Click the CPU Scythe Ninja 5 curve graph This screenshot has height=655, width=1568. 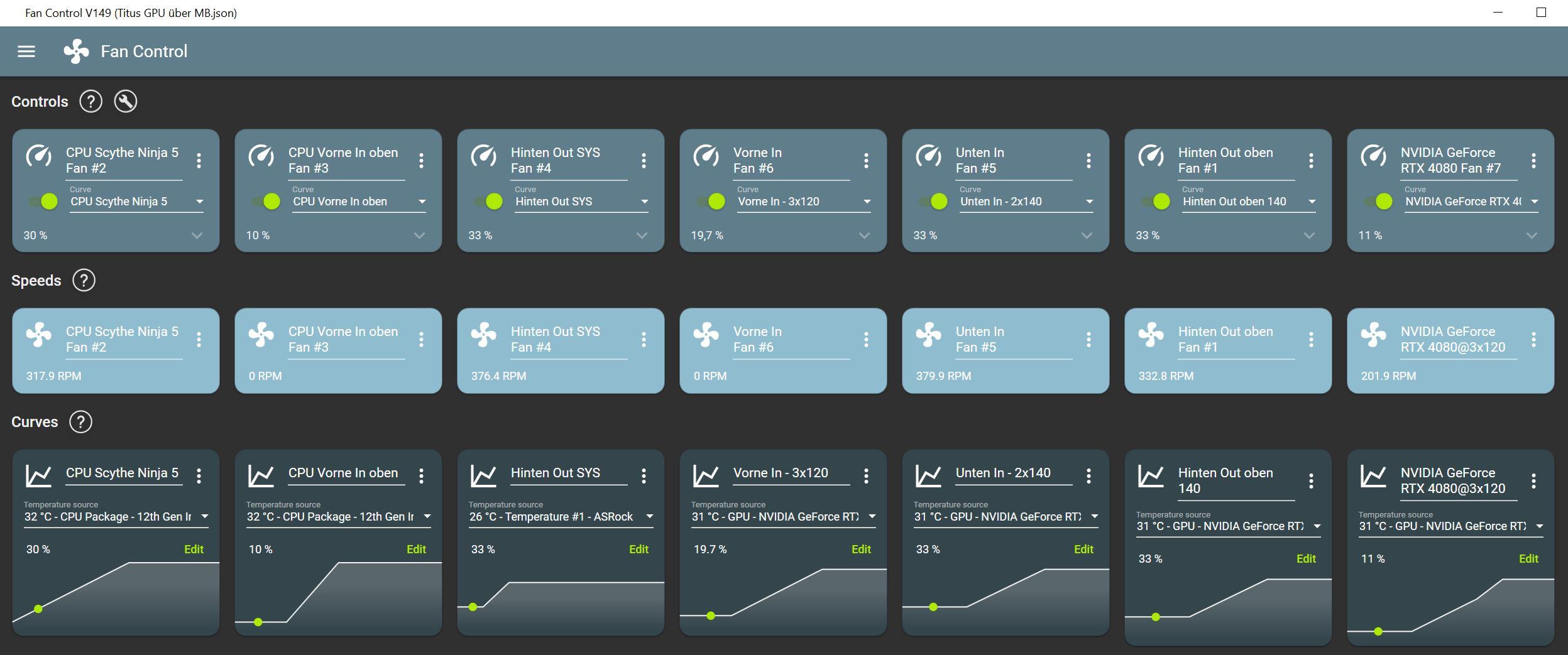116,598
